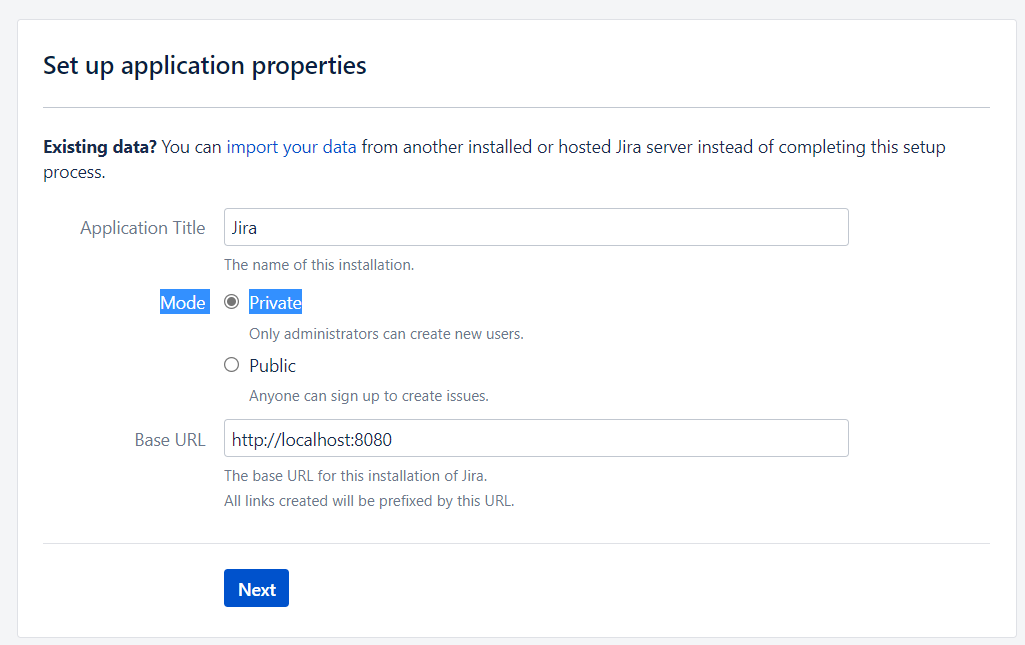Screen dimensions: 1025x645
Task: Click the Application Title label
Action: coord(143,227)
